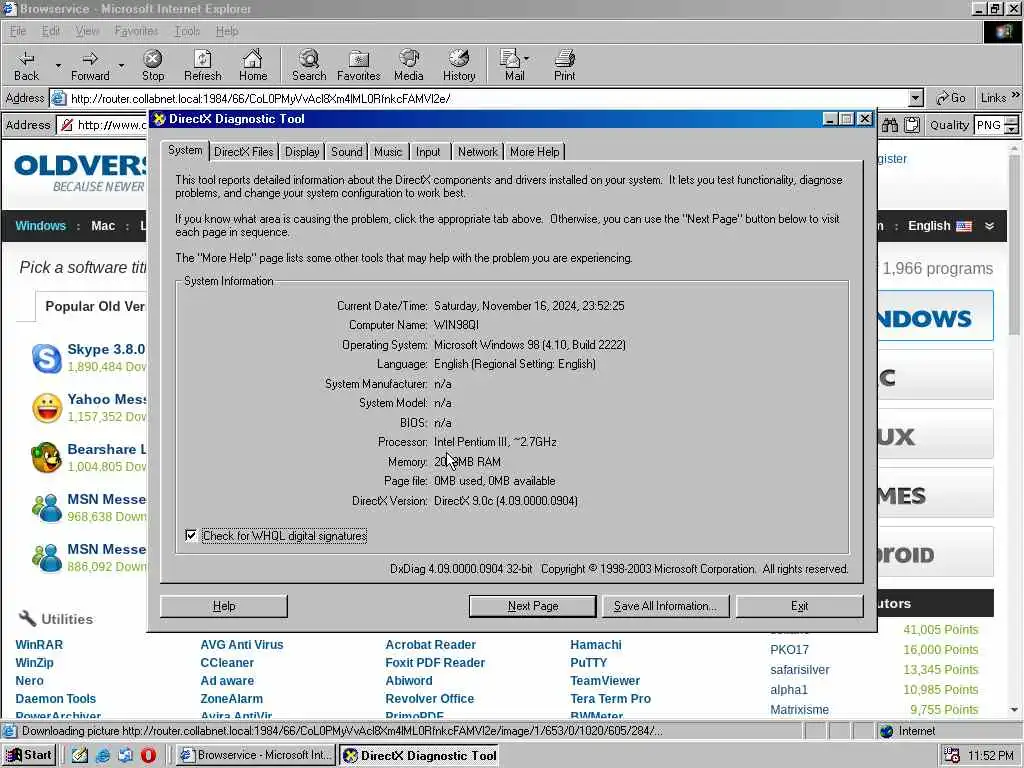Image resolution: width=1024 pixels, height=768 pixels.
Task: Launch Internet Explorer from quick launch
Action: click(x=103, y=755)
